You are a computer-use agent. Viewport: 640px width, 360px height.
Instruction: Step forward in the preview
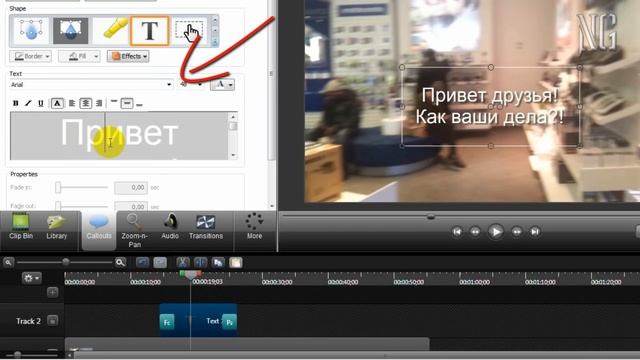point(517,232)
